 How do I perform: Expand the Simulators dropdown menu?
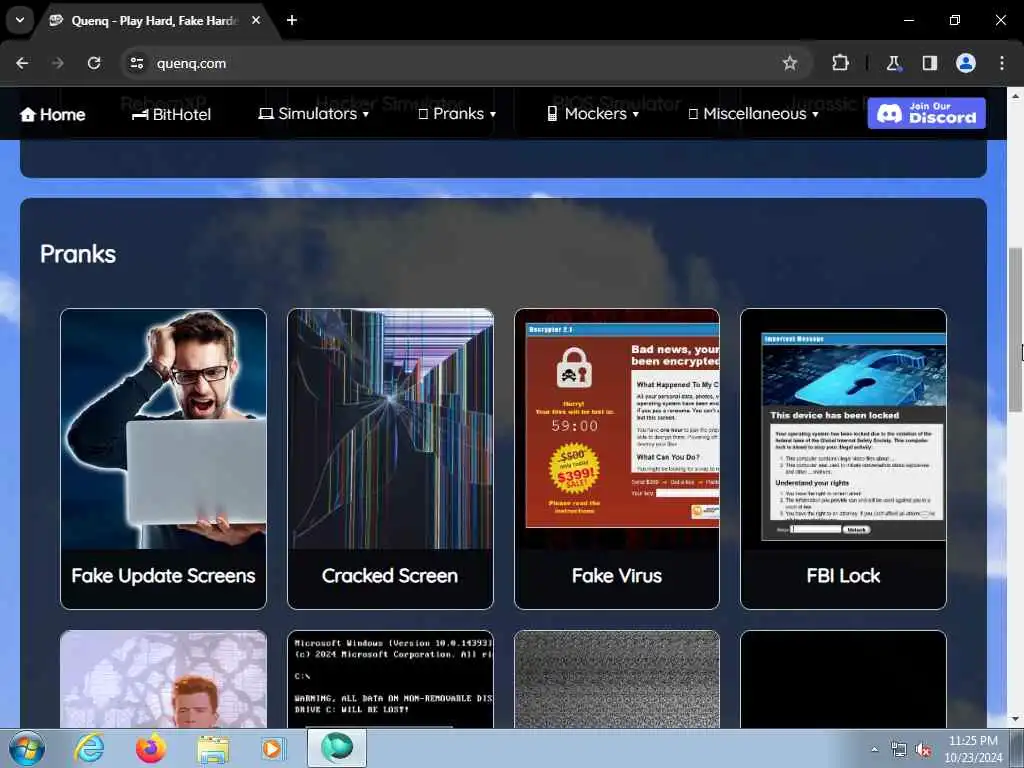click(x=314, y=114)
